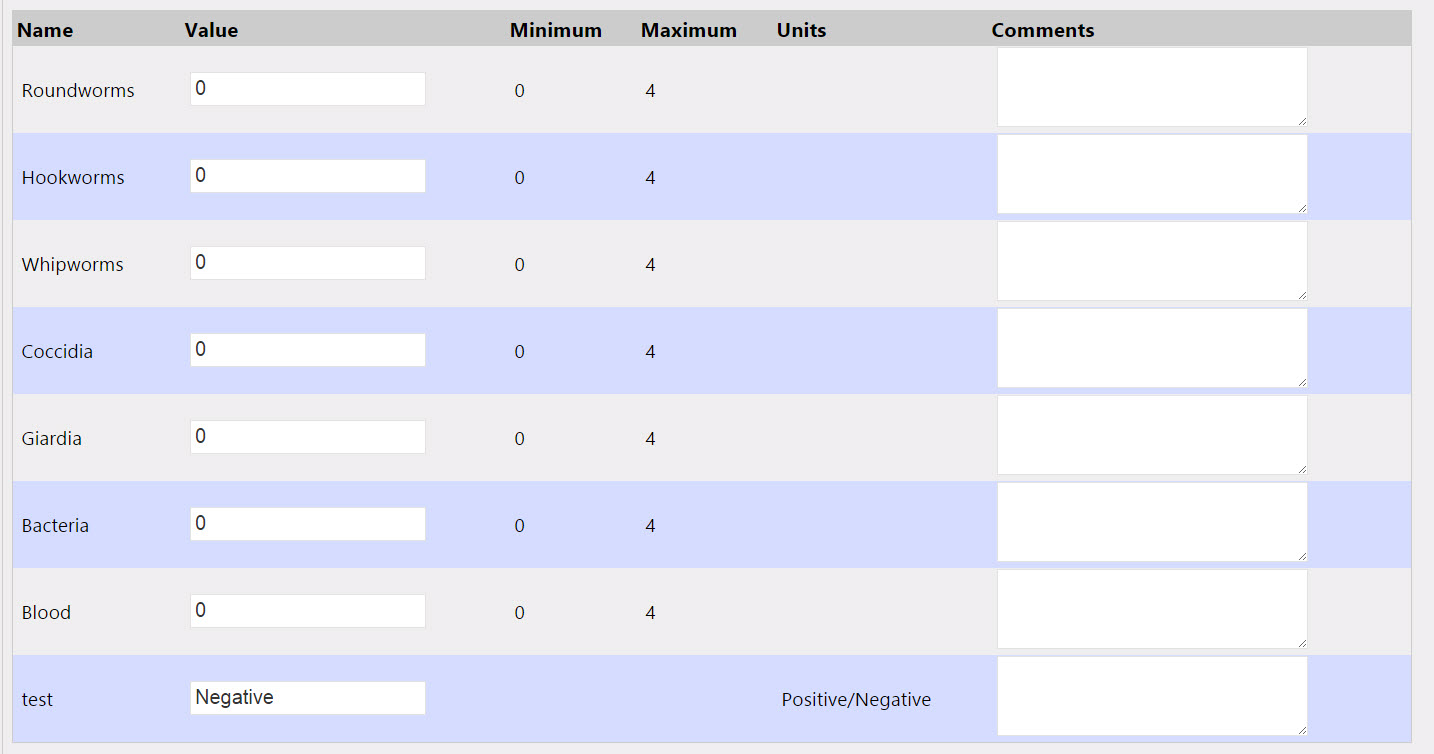Focus the Roundworms comments box
The image size is (1434, 754).
[x=1152, y=87]
